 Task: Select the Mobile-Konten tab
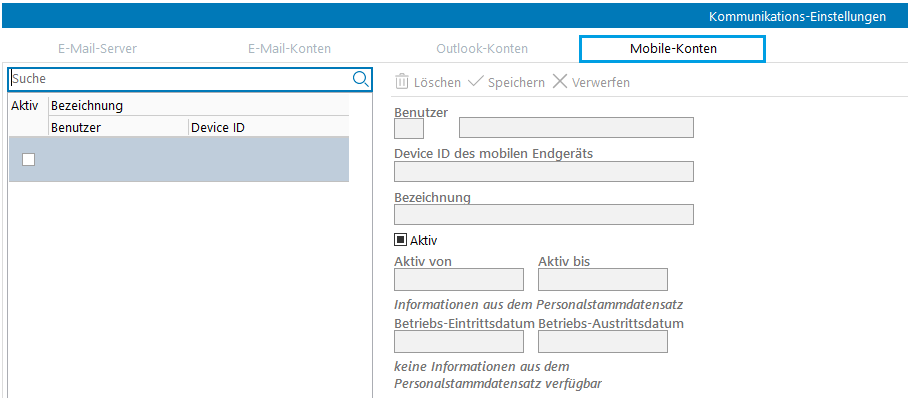(673, 49)
